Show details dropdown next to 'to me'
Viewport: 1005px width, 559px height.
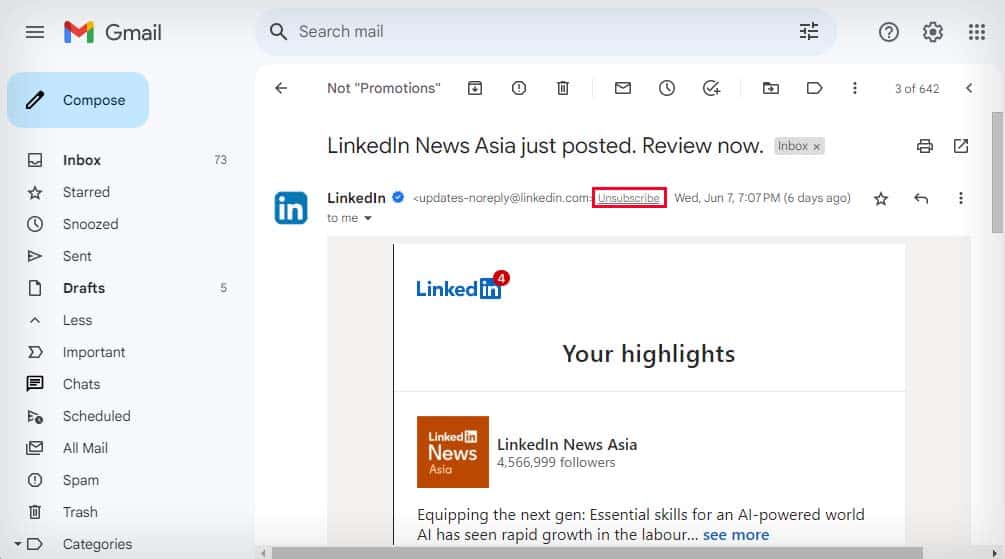point(368,218)
